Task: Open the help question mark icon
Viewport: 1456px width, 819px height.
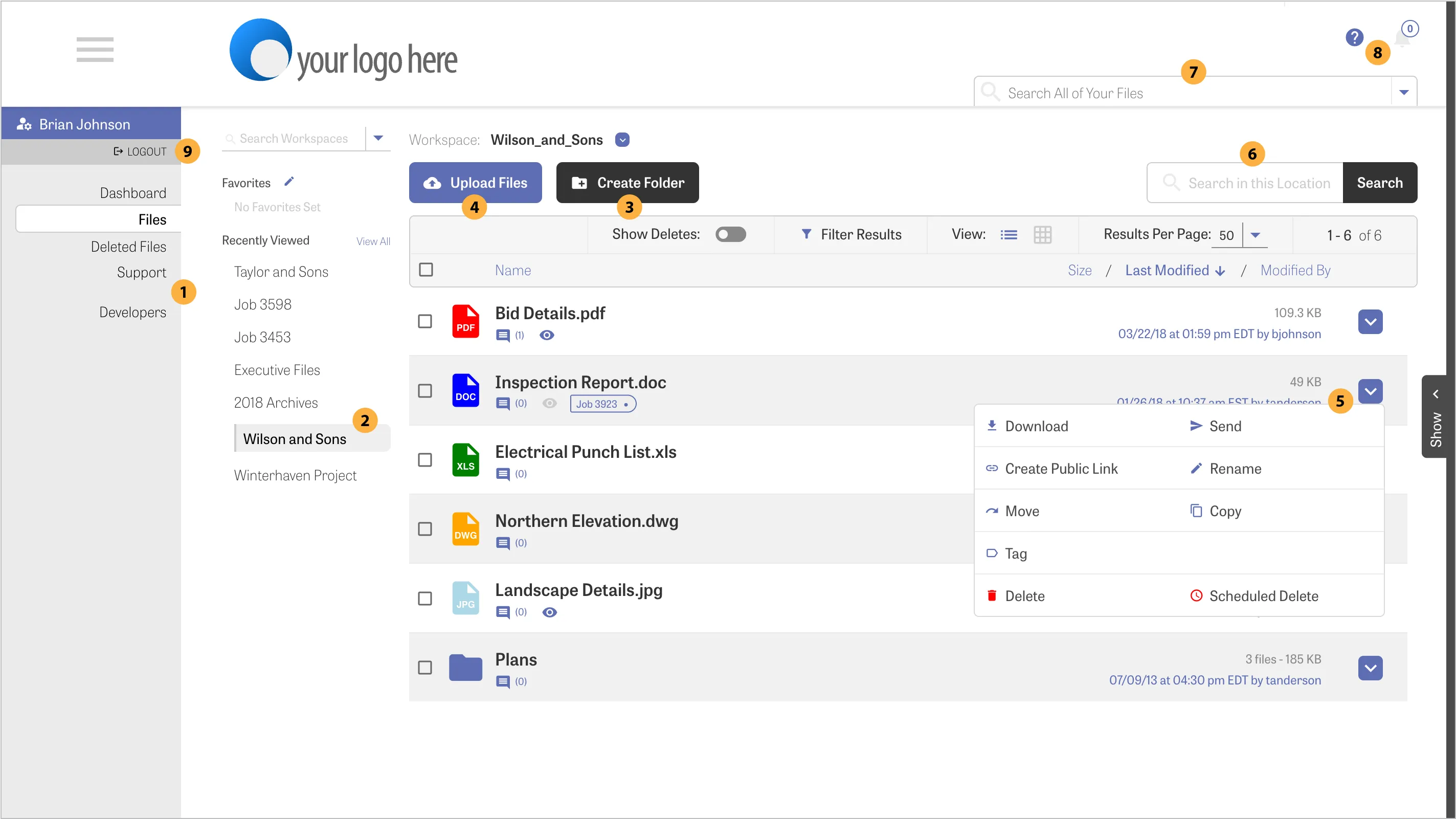Action: 1354,37
